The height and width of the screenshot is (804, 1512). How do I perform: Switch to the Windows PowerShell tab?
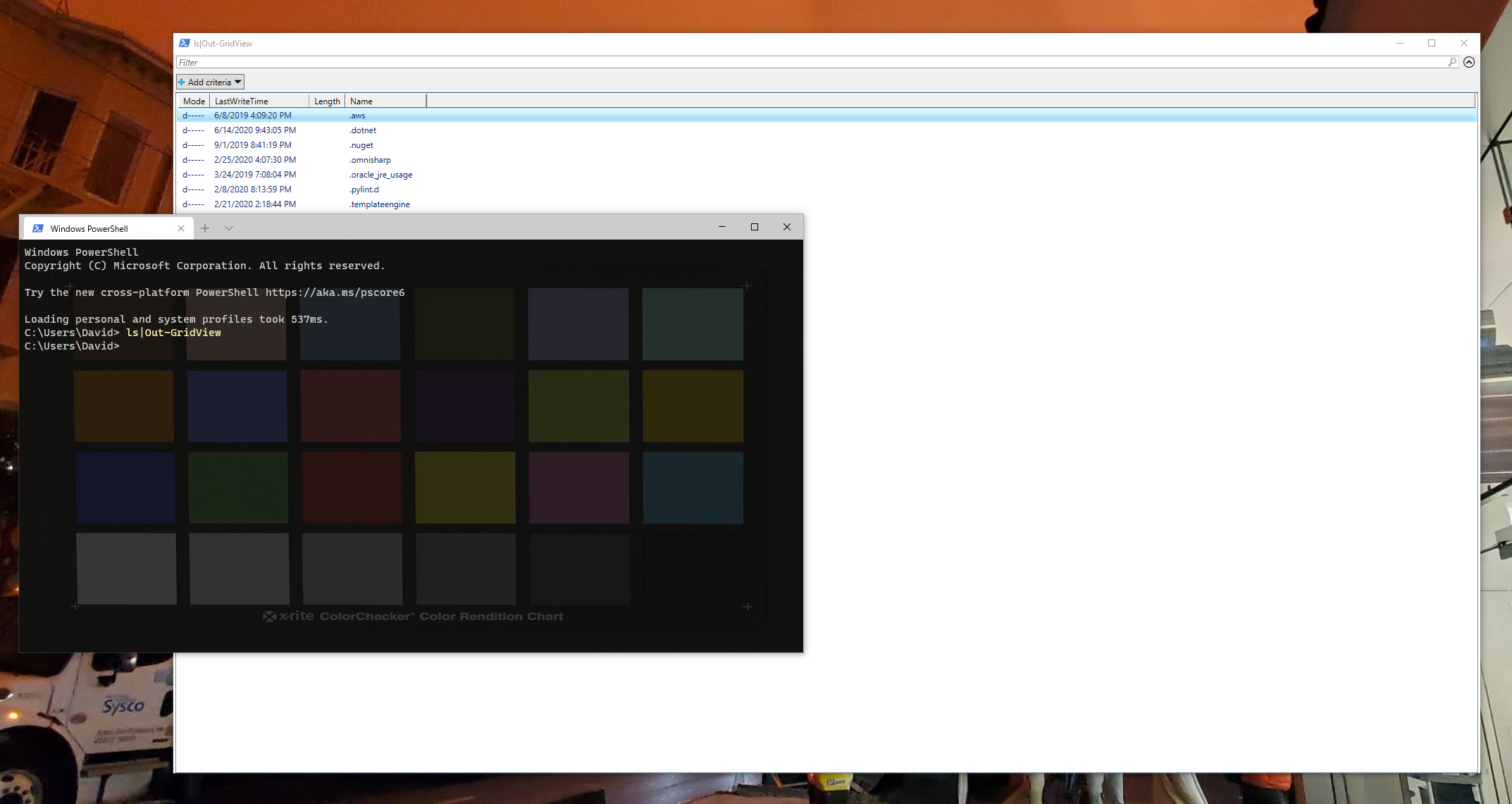coord(89,229)
